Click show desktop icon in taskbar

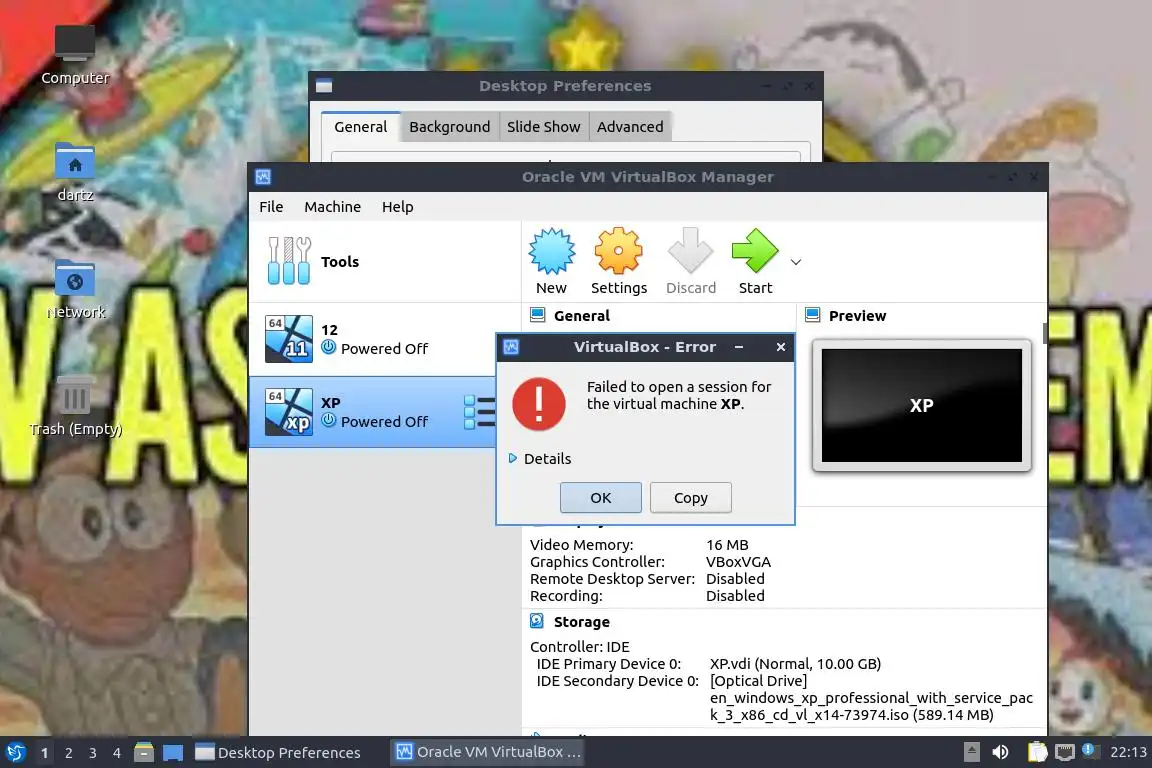coord(173,752)
